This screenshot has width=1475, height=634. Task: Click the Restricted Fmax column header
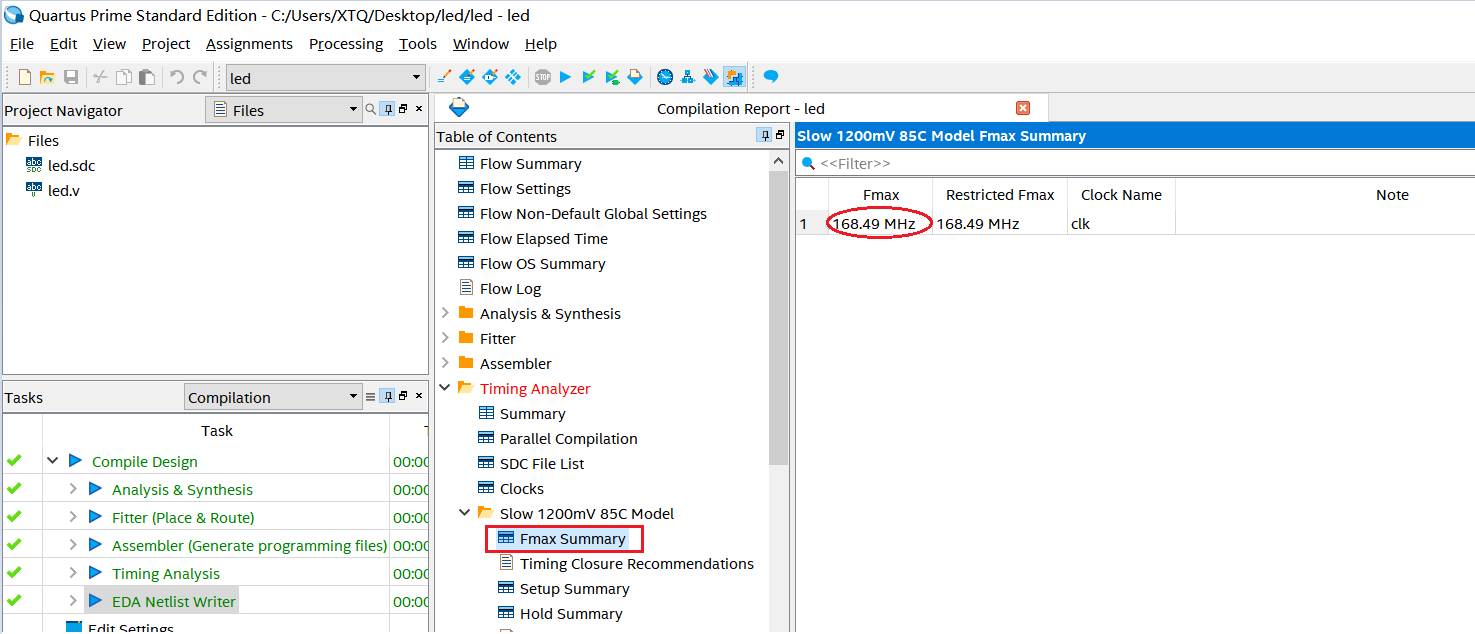pos(1000,195)
